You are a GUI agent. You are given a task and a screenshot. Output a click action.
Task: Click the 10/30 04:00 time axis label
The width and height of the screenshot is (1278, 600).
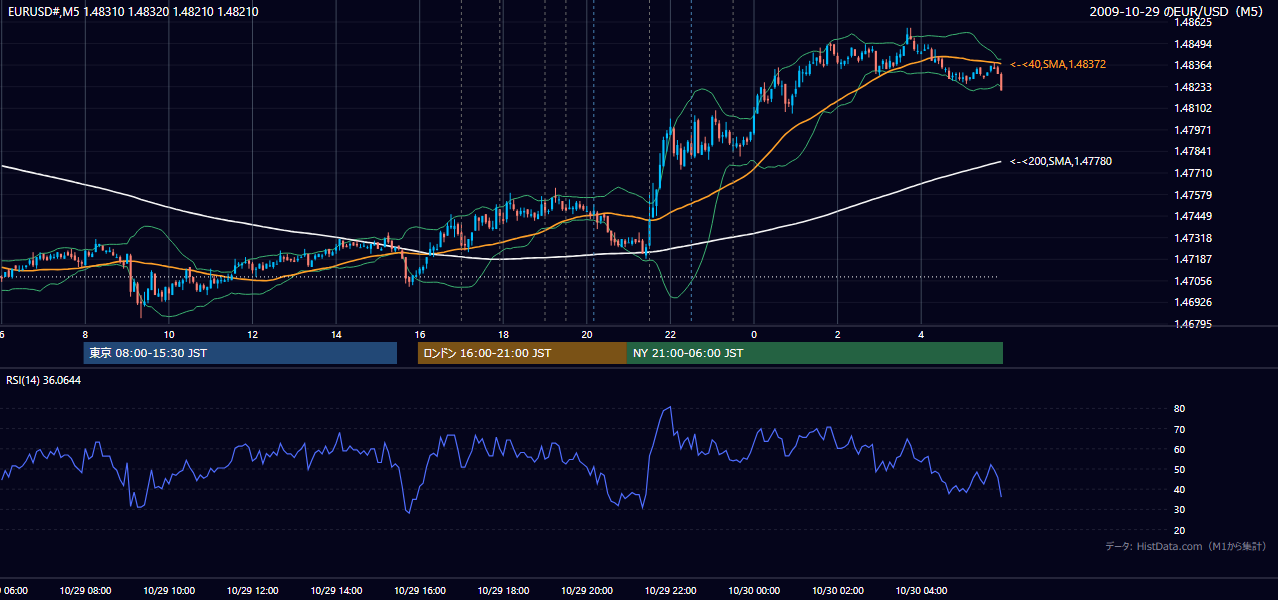[922, 590]
